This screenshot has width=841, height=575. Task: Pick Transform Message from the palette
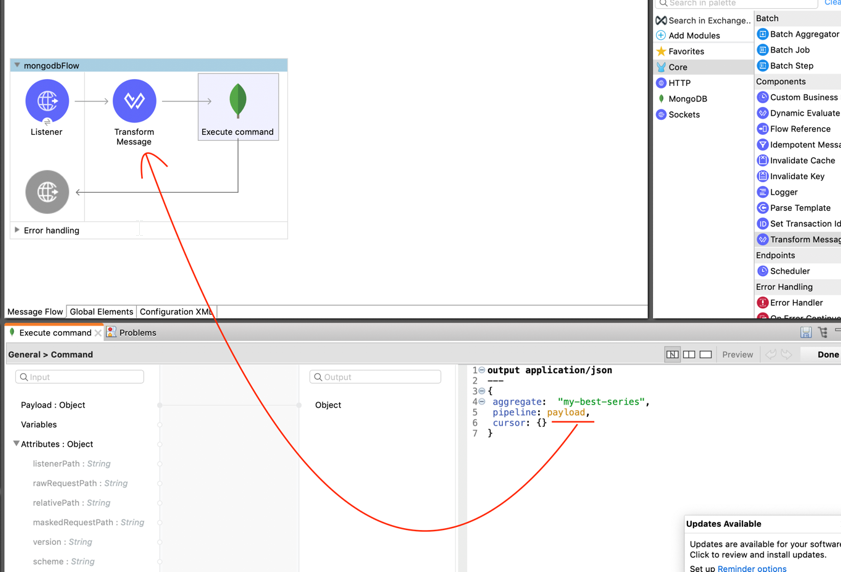[x=798, y=239]
